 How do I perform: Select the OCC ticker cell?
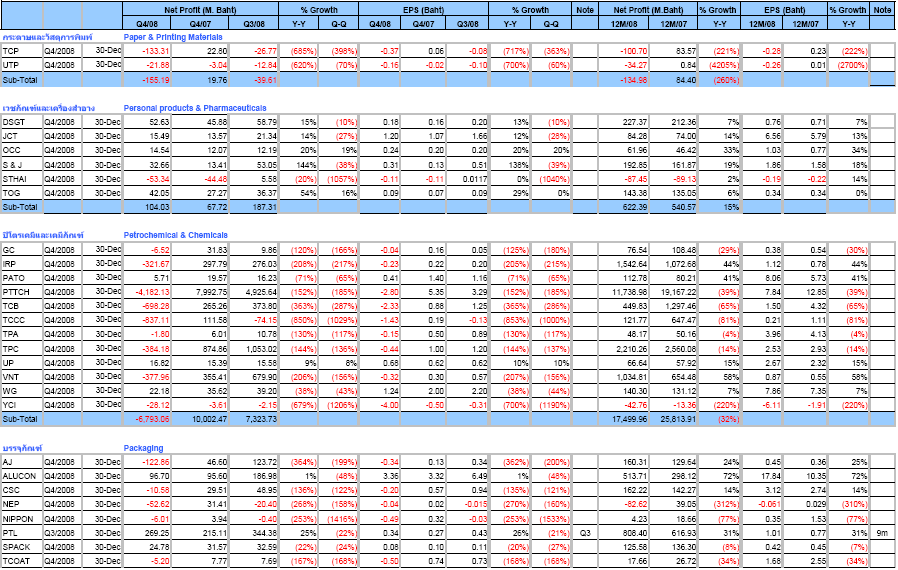click(22, 150)
